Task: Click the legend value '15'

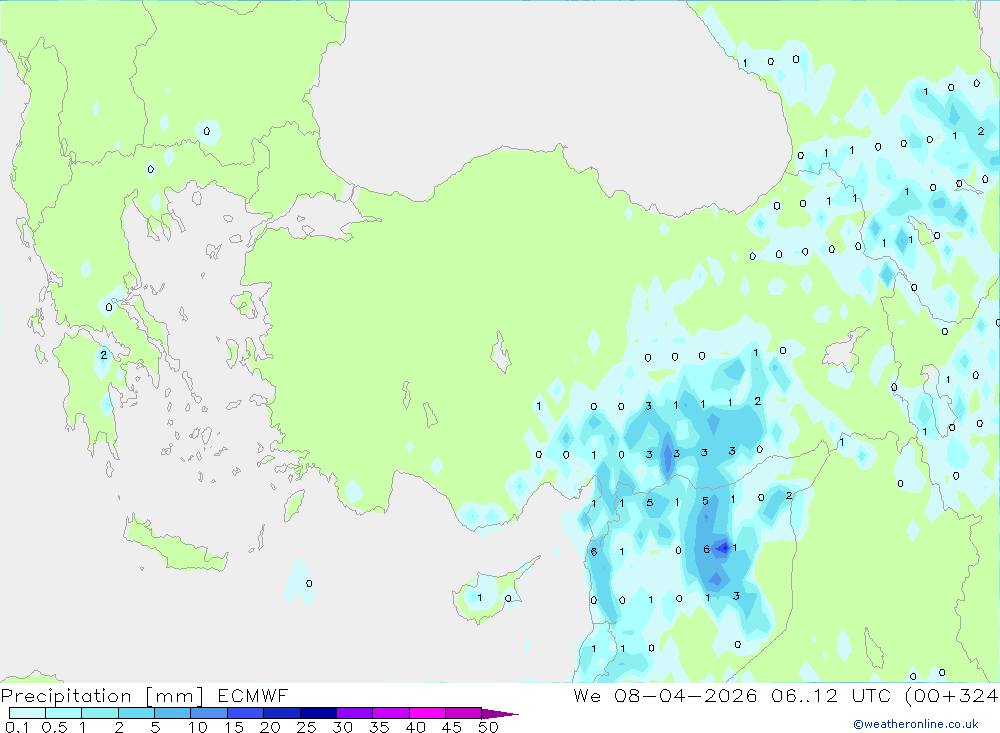Action: [234, 727]
